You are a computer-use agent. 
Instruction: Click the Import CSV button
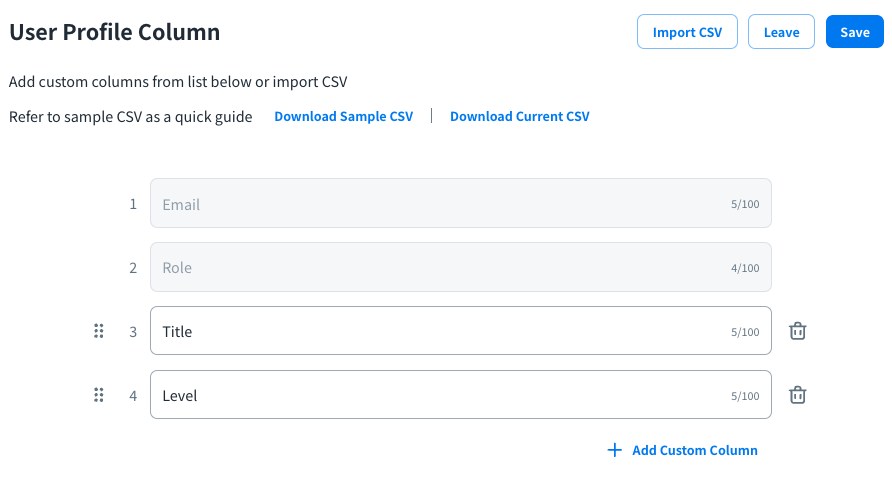point(687,32)
